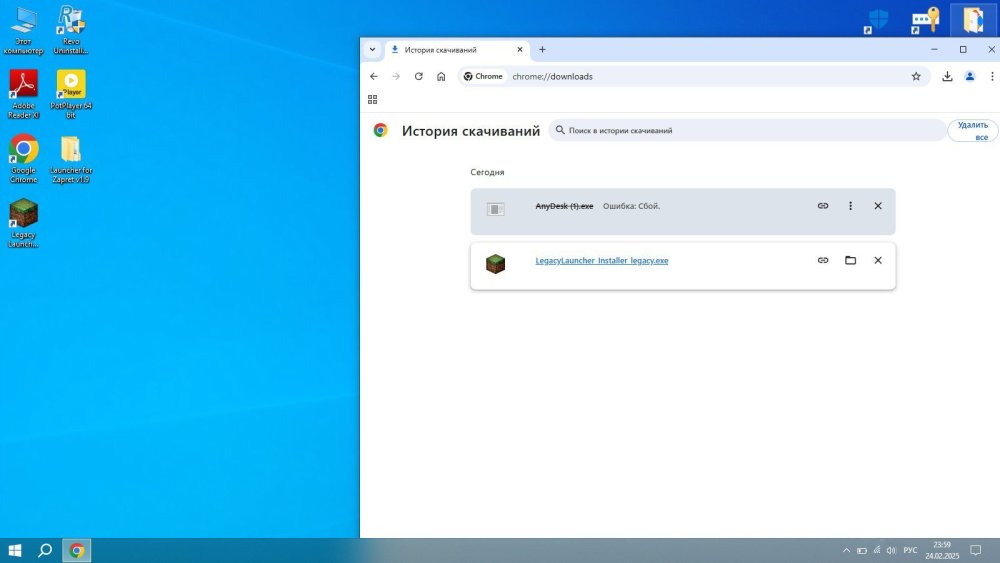Select the История скачиваний tab
The width and height of the screenshot is (1000, 563).
click(456, 50)
